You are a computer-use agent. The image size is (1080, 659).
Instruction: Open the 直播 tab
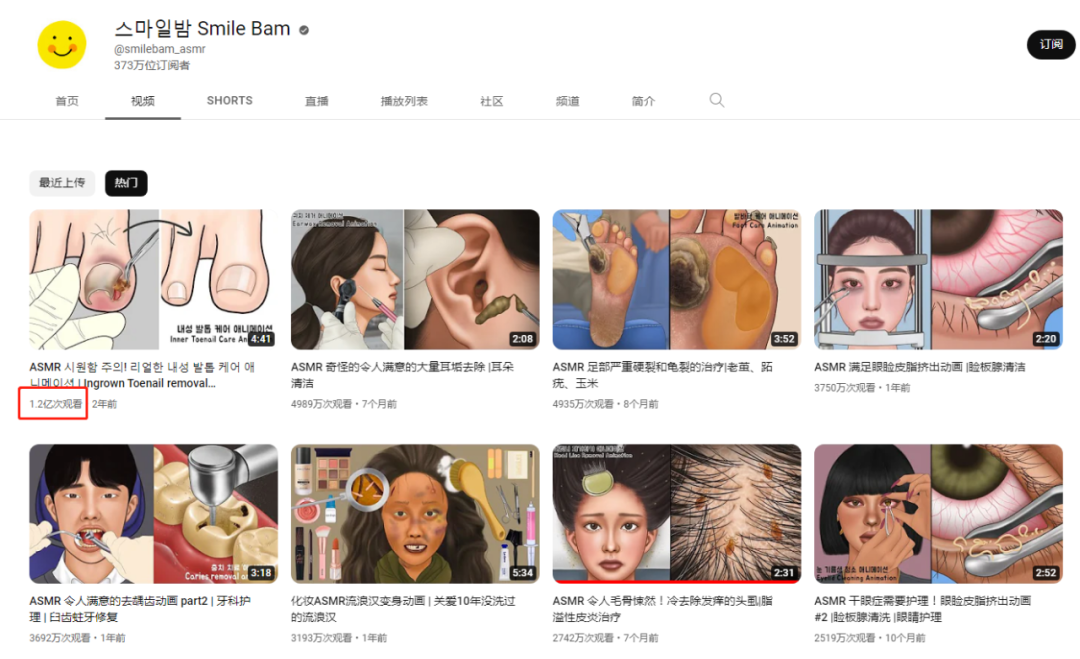tap(317, 101)
